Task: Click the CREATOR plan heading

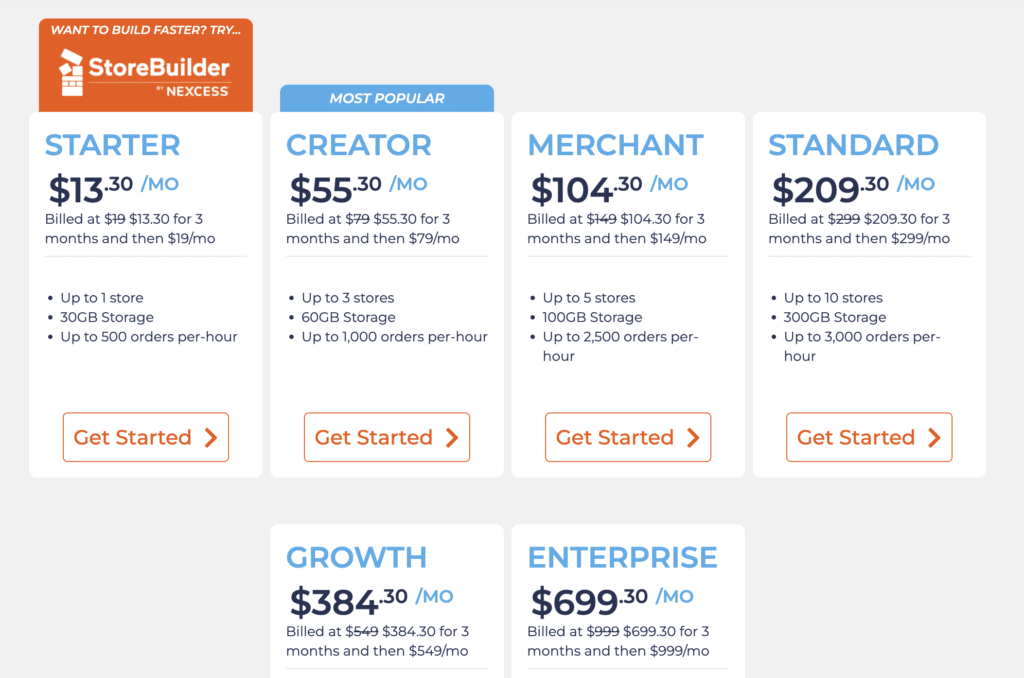Action: pyautogui.click(x=359, y=145)
